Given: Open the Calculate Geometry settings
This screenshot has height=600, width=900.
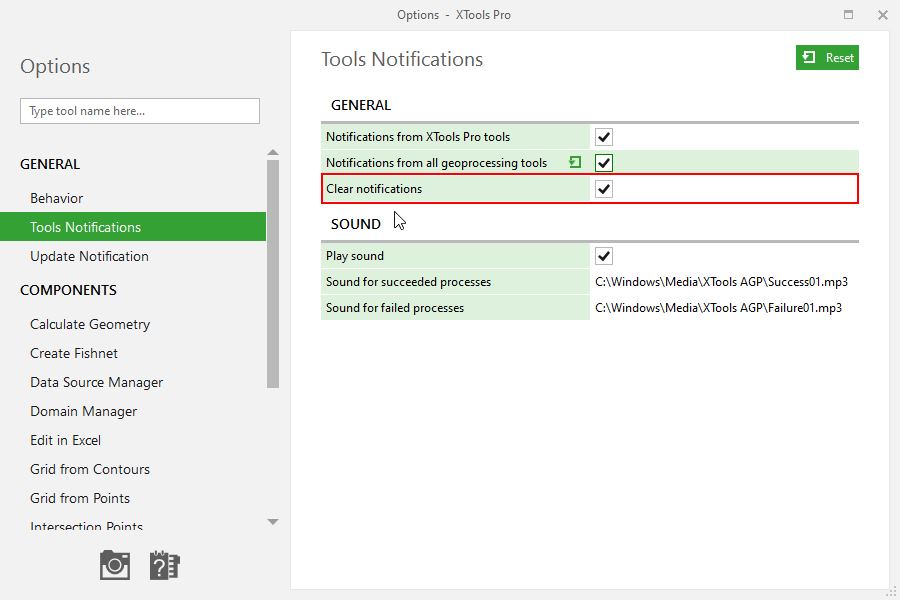Looking at the screenshot, I should click(x=90, y=324).
